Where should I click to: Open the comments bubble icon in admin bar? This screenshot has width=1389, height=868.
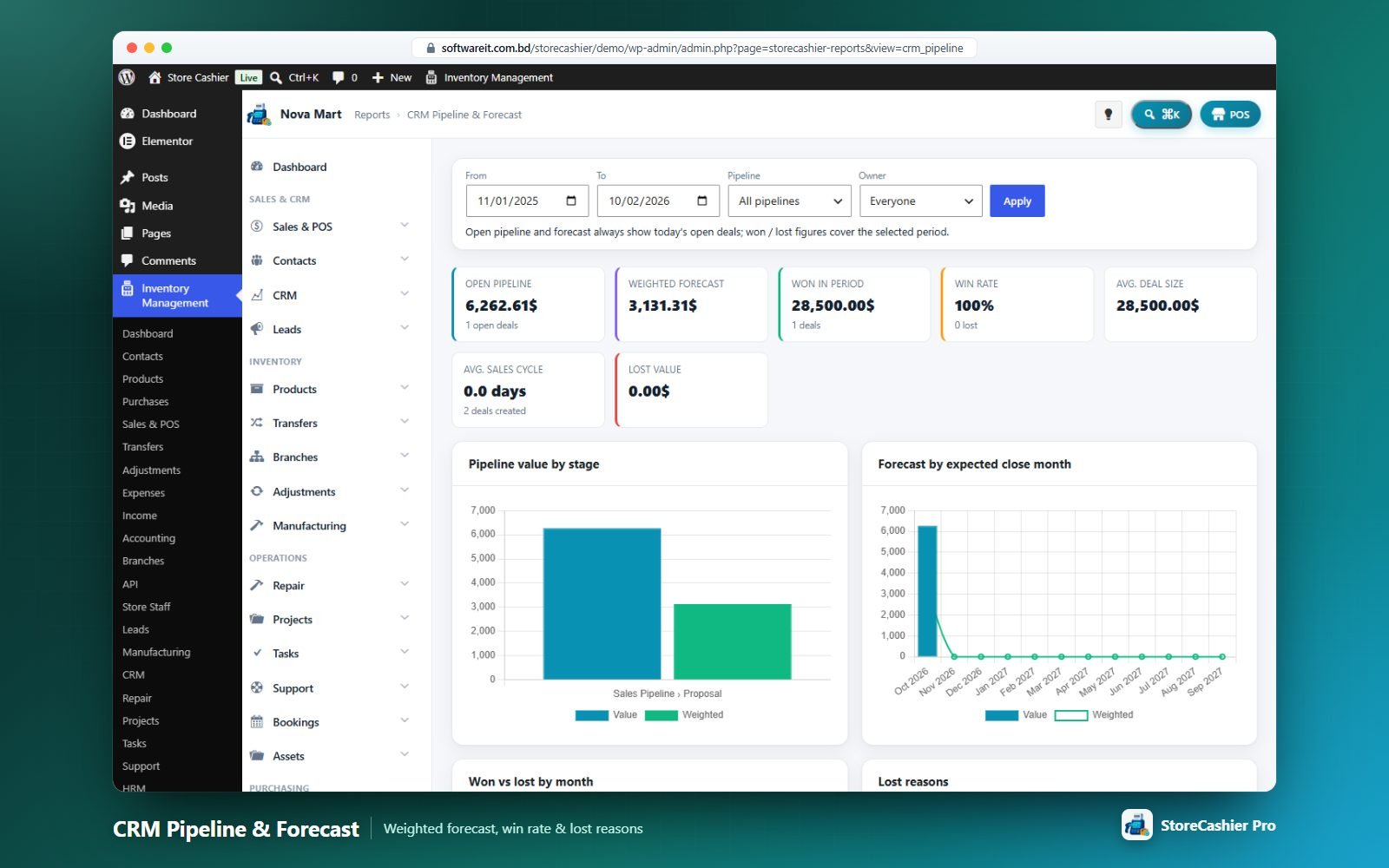click(x=339, y=77)
